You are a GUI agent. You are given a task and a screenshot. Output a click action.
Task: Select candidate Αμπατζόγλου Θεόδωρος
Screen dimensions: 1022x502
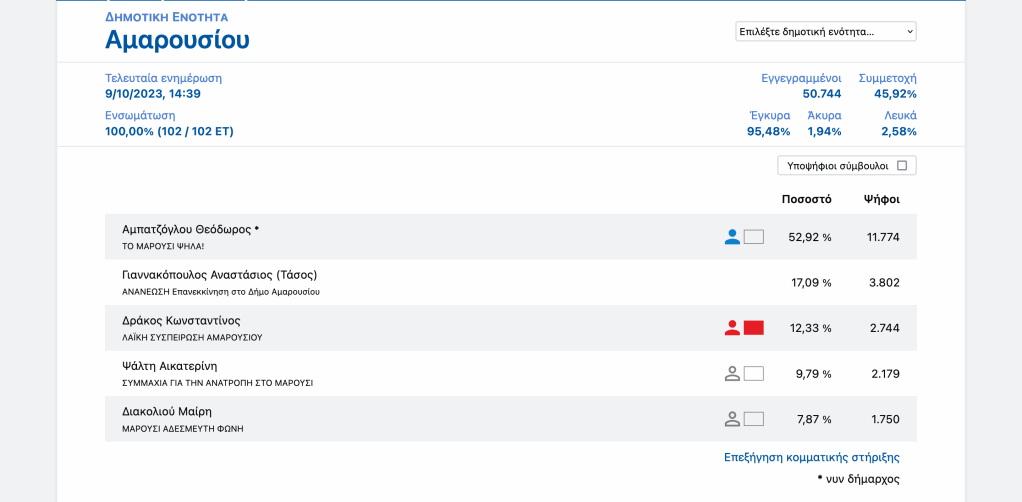186,229
